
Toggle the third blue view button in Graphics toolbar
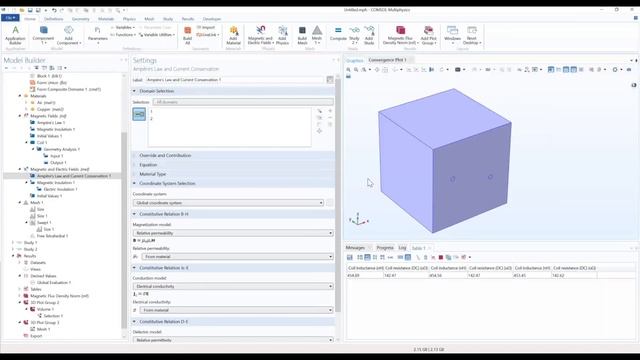coord(573,70)
